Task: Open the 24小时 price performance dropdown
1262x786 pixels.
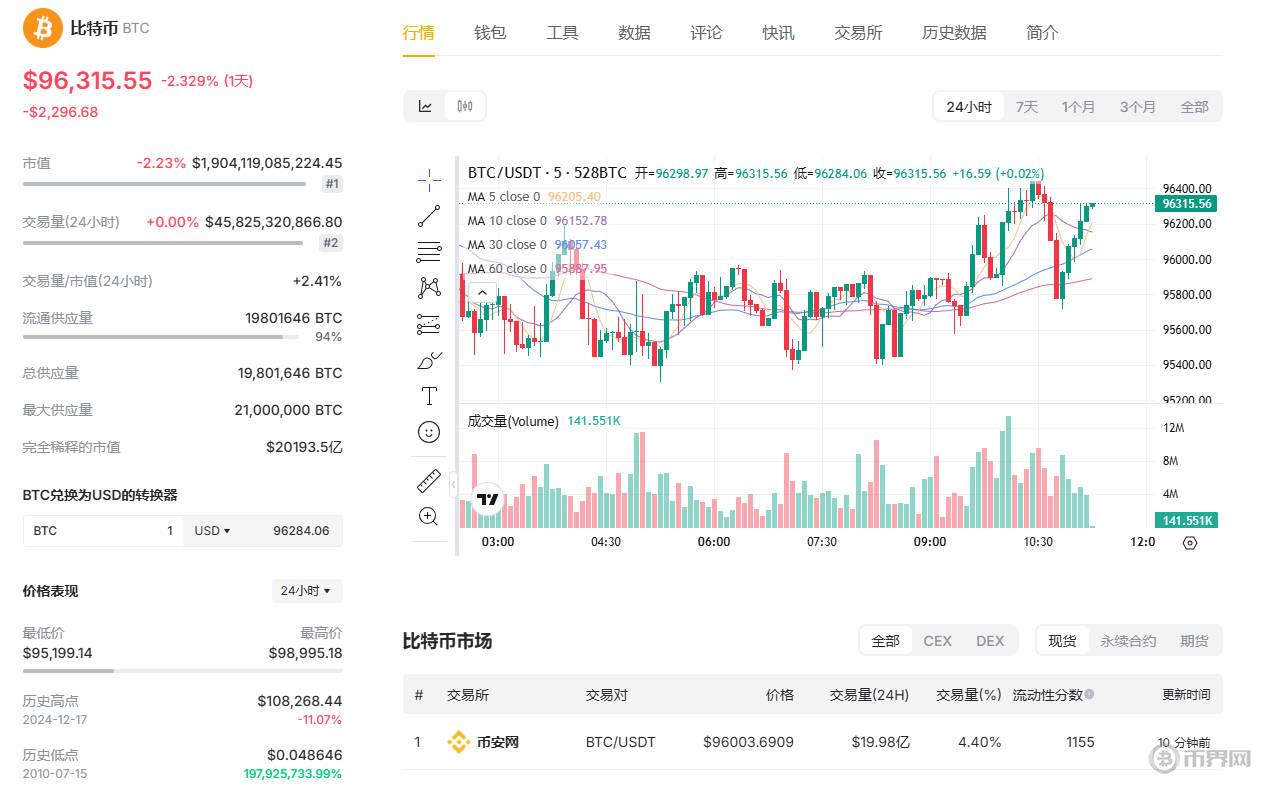Action: tap(306, 591)
